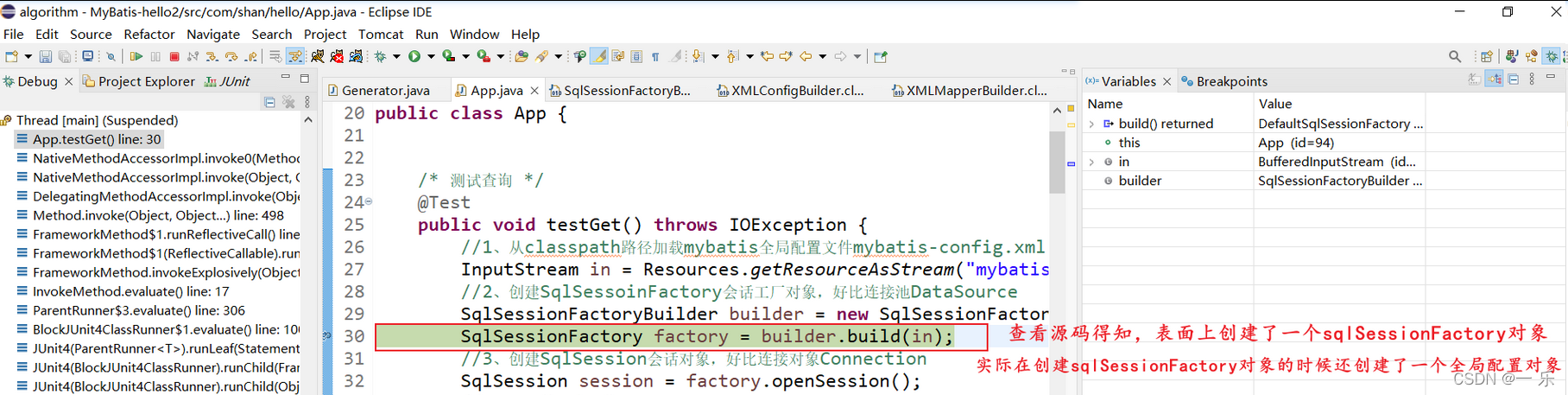The height and width of the screenshot is (395, 1568).
Task: Click the Search magnifier icon
Action: tap(1455, 56)
